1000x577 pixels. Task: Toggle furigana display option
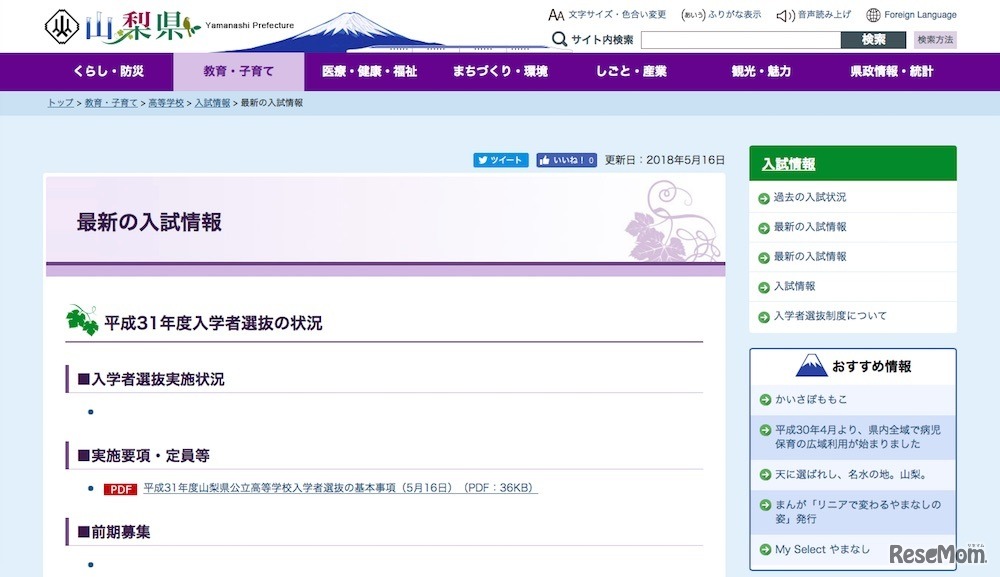click(720, 15)
